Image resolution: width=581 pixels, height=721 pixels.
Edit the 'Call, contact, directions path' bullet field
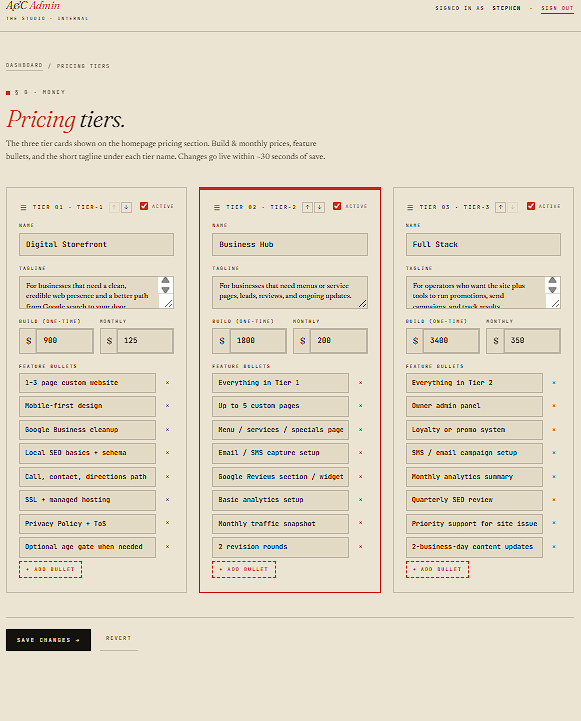tap(87, 477)
